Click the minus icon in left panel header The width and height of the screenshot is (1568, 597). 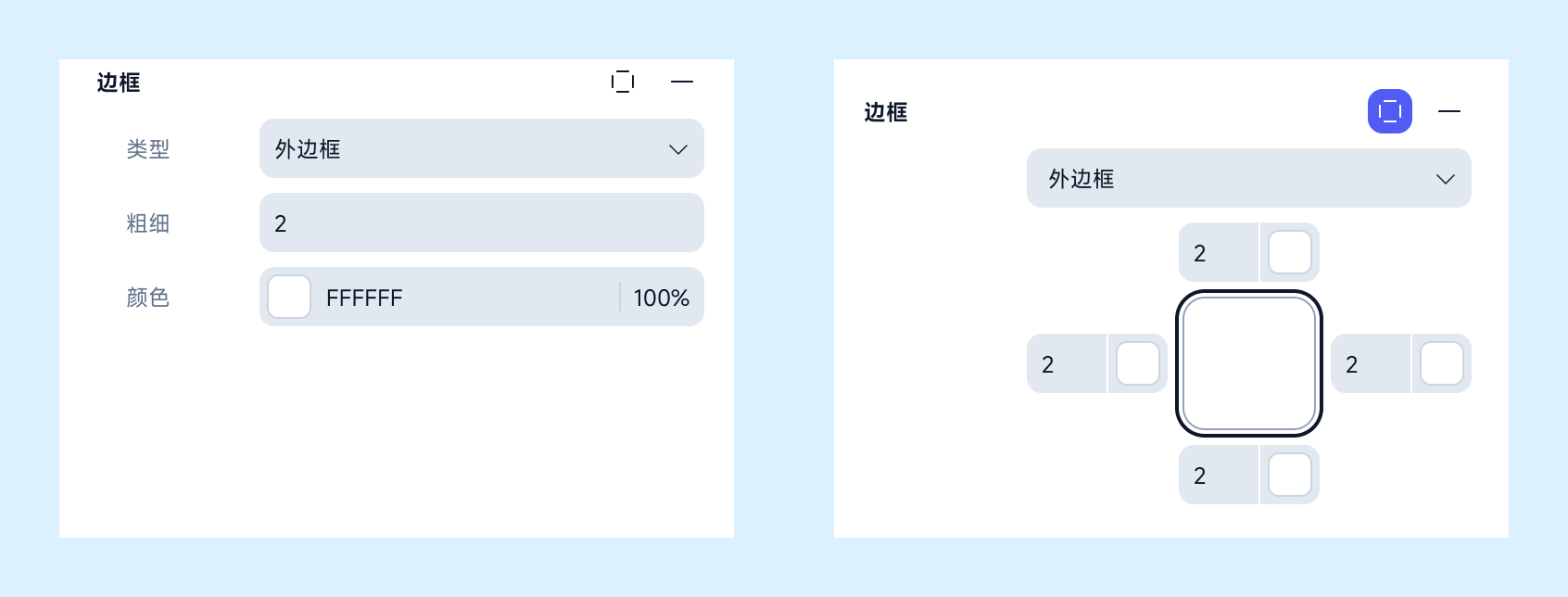pos(682,82)
